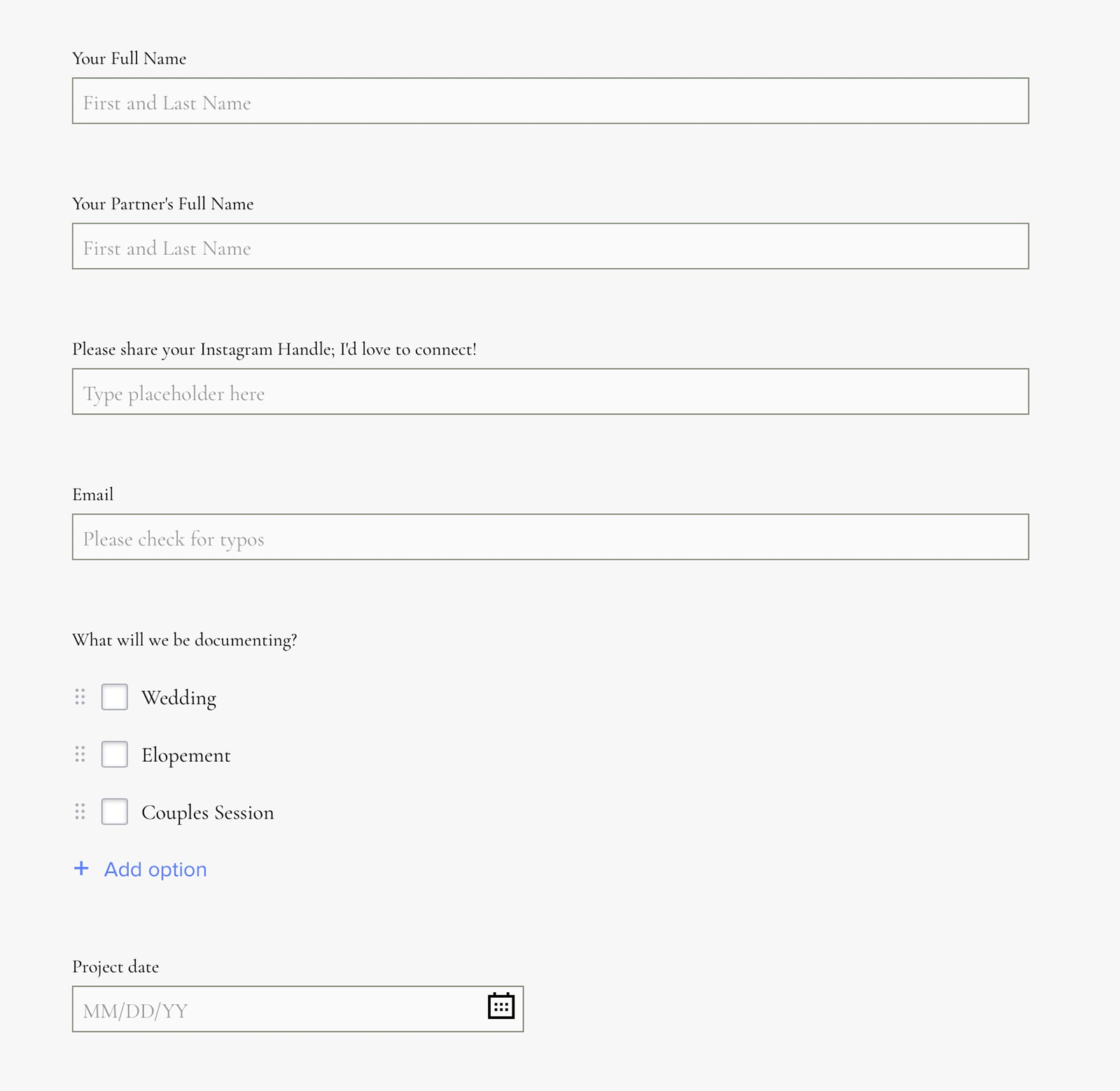Grab the drag handle beside Elopement
The image size is (1120, 1091).
[80, 754]
